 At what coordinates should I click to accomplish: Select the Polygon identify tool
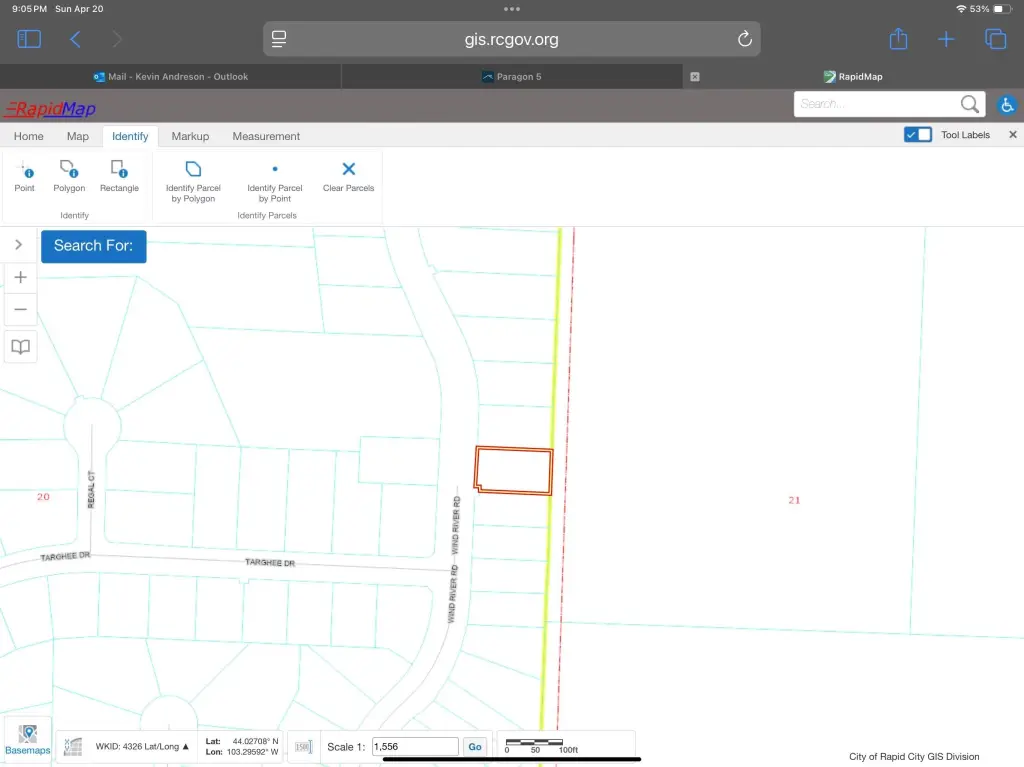(69, 175)
